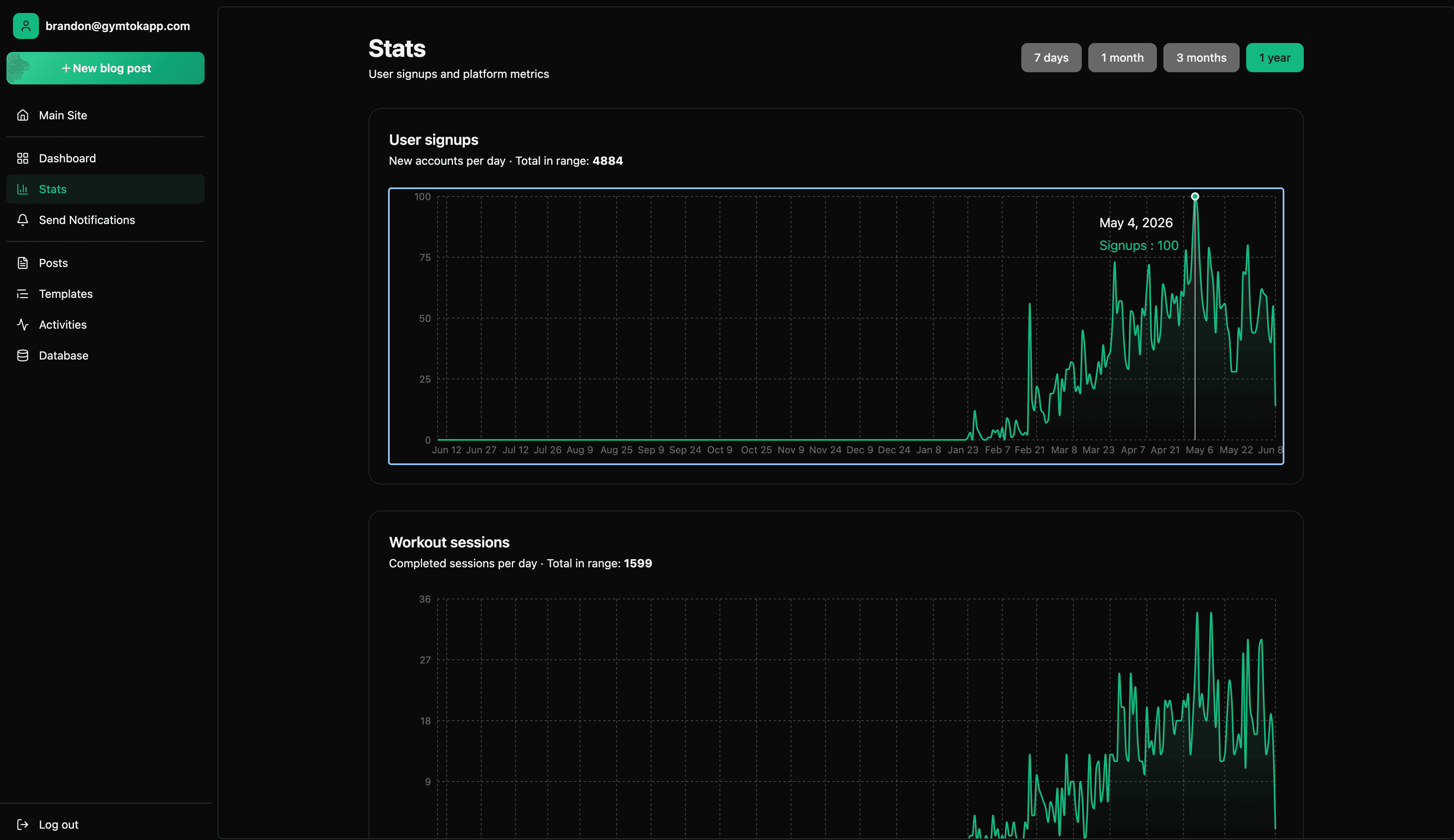The image size is (1454, 840).
Task: Click the May 22 axis label
Action: [1236, 450]
